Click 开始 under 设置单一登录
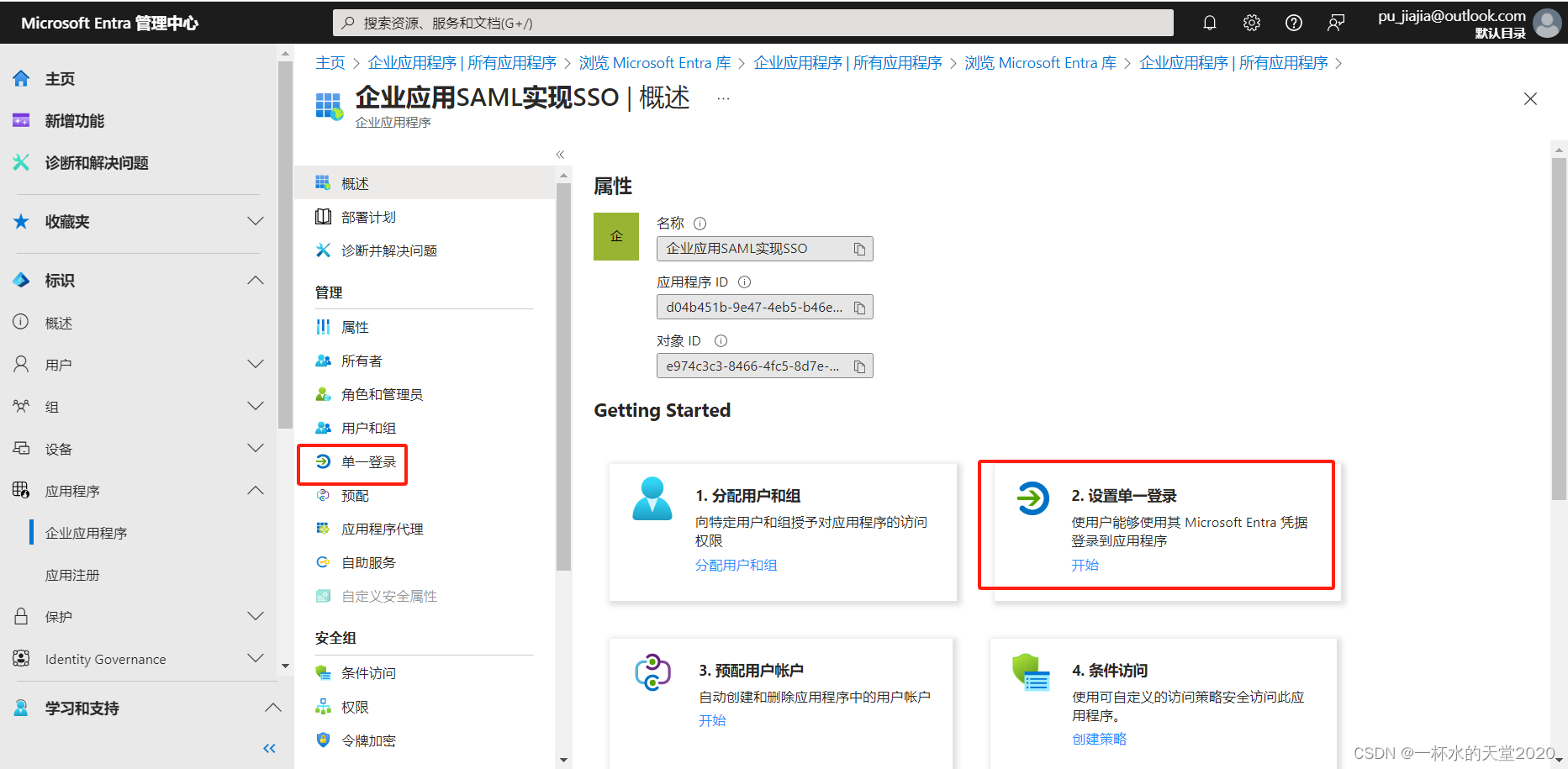This screenshot has height=769, width=1568. point(1085,564)
